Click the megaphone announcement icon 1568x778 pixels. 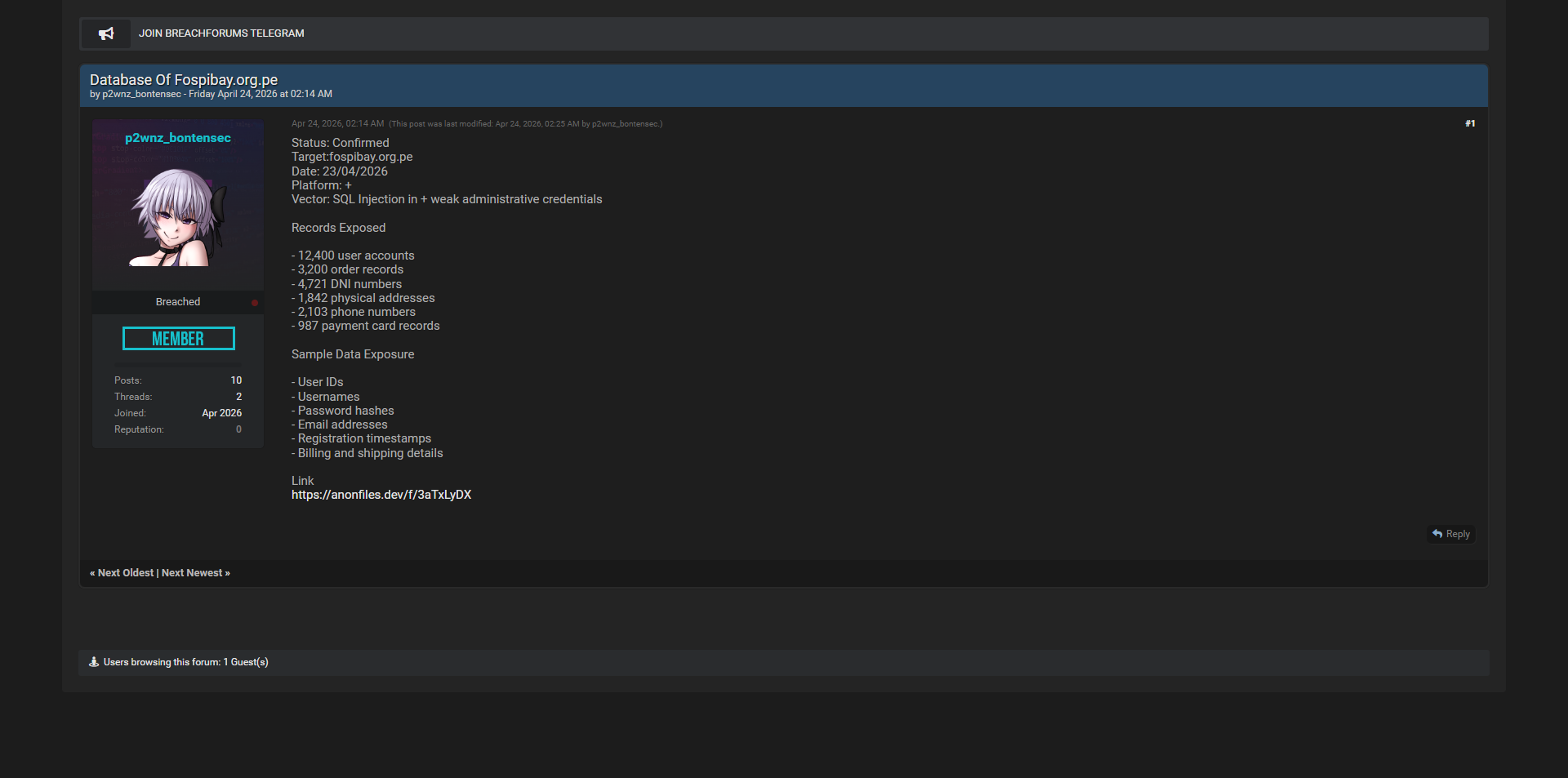[106, 33]
